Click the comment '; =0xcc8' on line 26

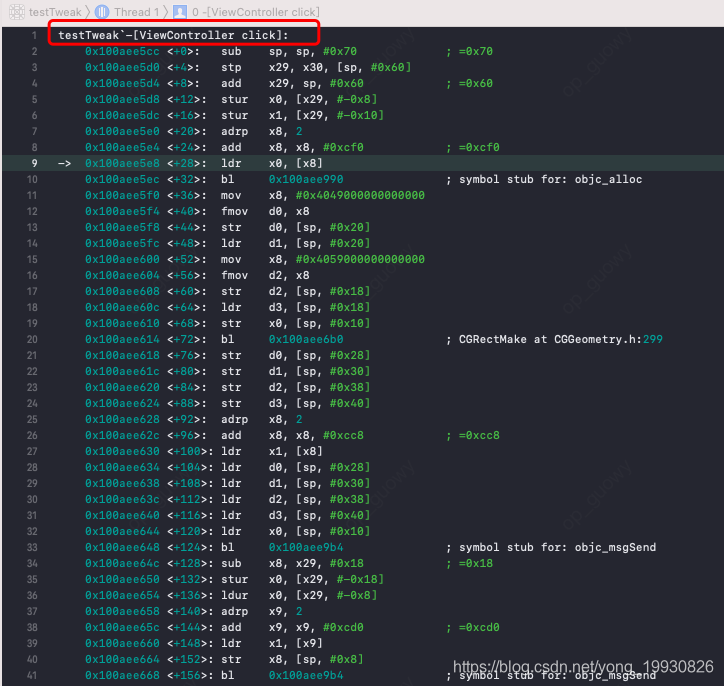(473, 435)
